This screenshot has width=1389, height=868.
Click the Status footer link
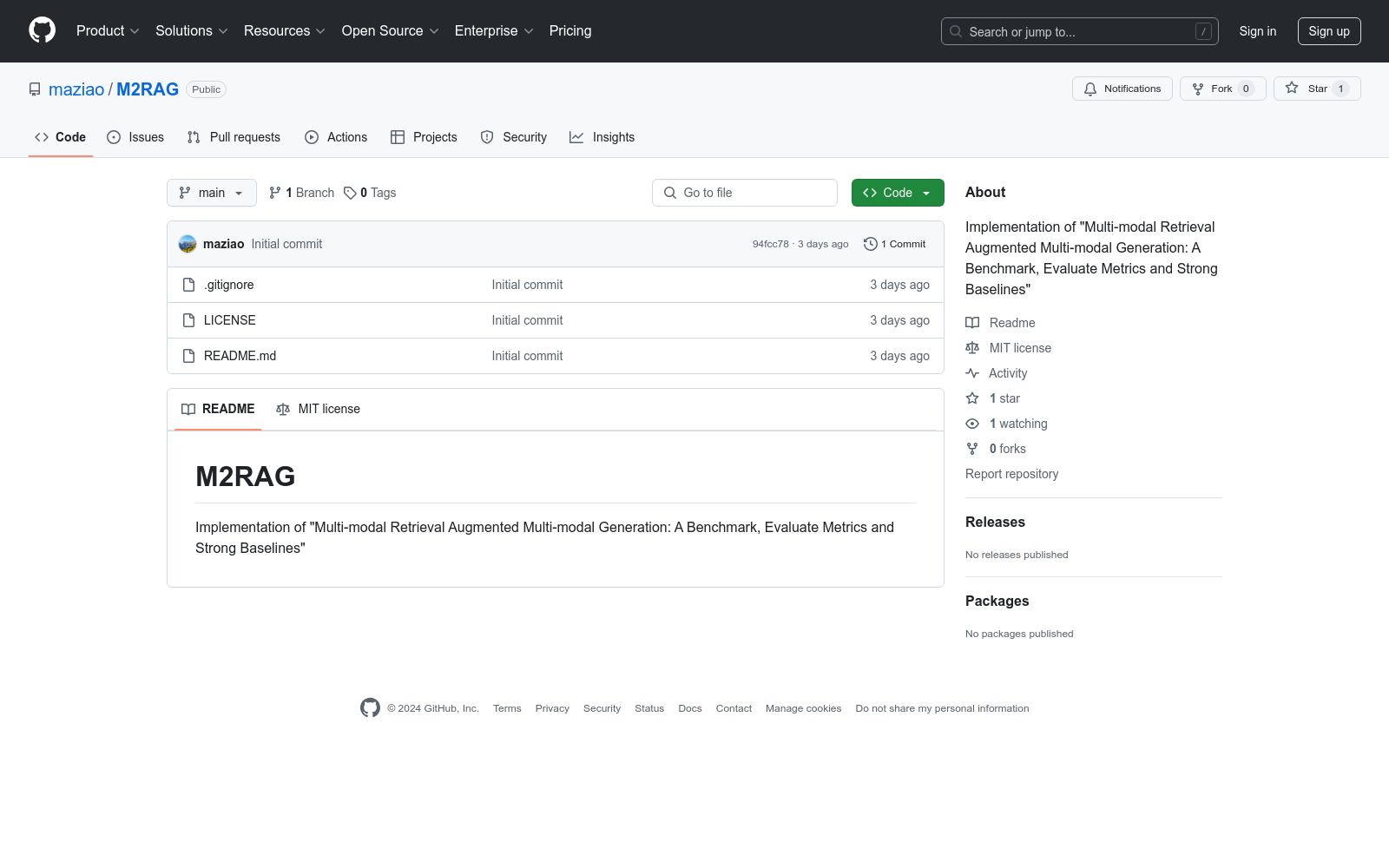(x=649, y=708)
